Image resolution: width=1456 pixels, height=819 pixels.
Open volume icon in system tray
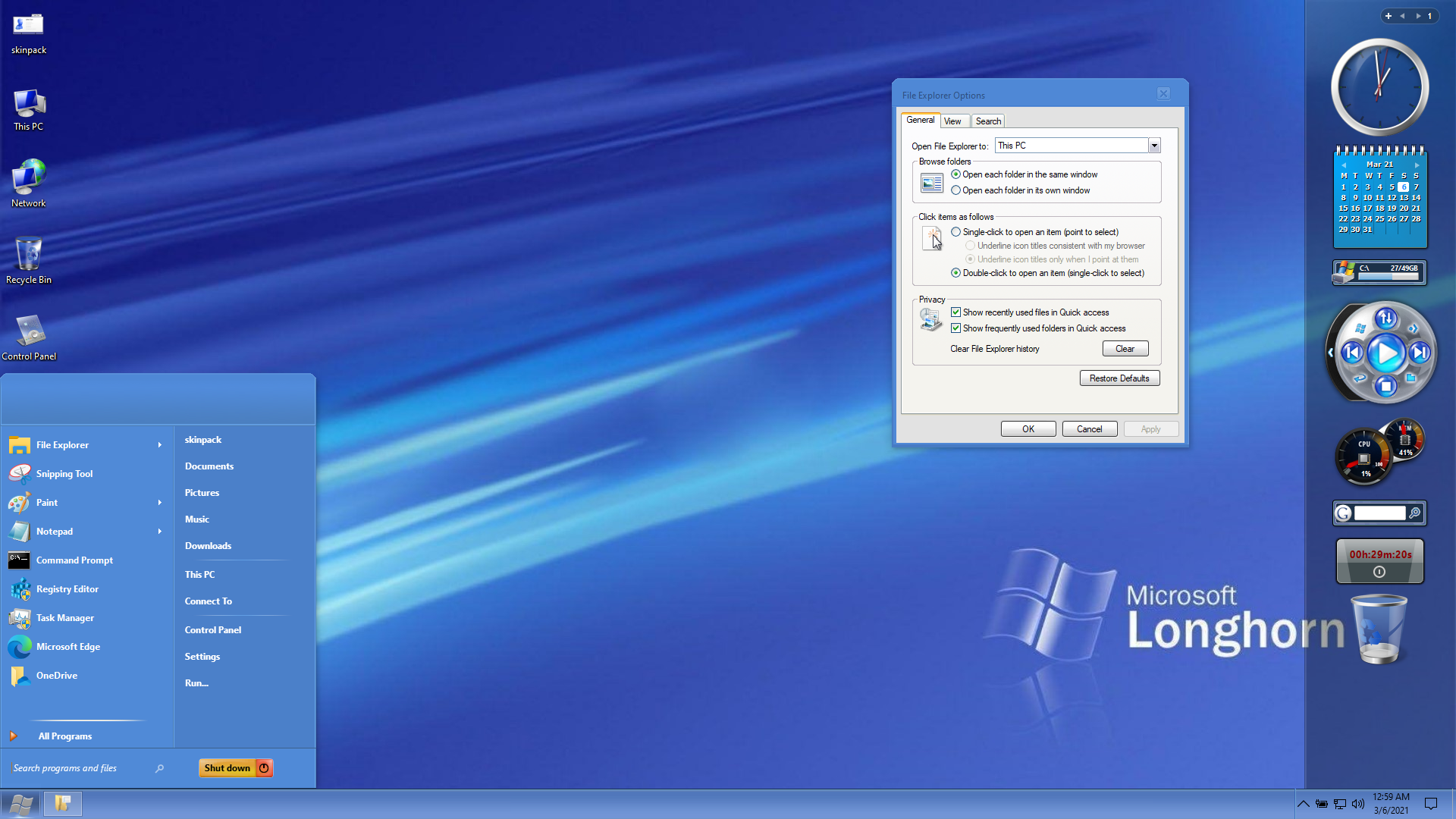(1357, 804)
